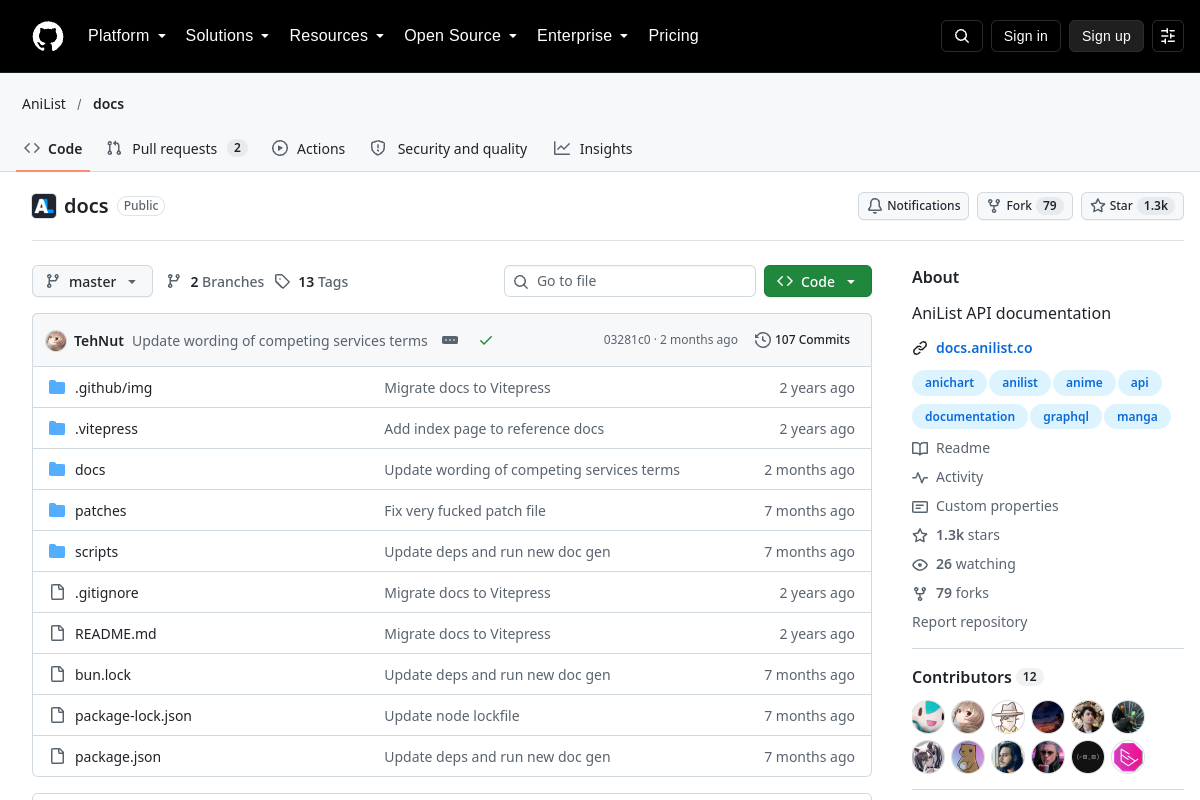Open the package-lock.json file
This screenshot has height=800, width=1200.
(133, 716)
